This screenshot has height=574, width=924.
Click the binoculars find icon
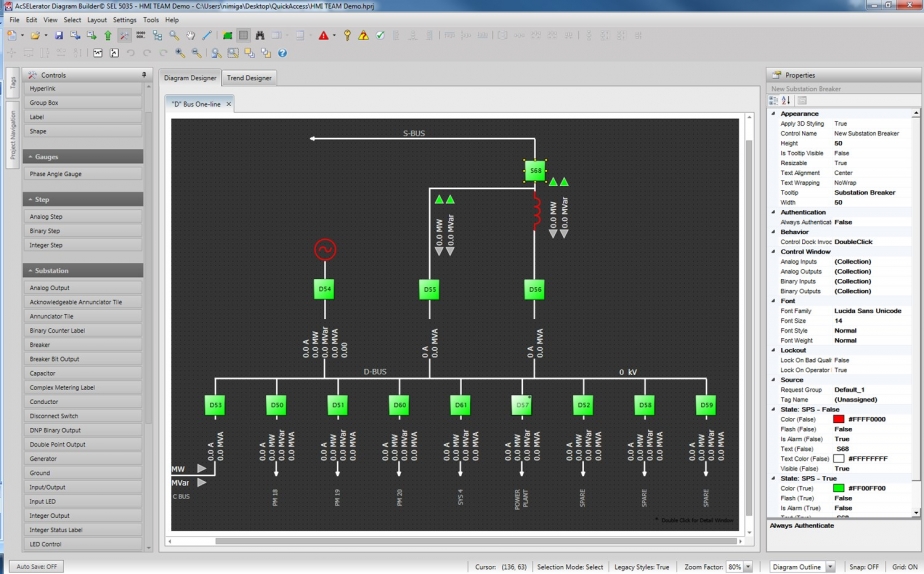(x=260, y=36)
